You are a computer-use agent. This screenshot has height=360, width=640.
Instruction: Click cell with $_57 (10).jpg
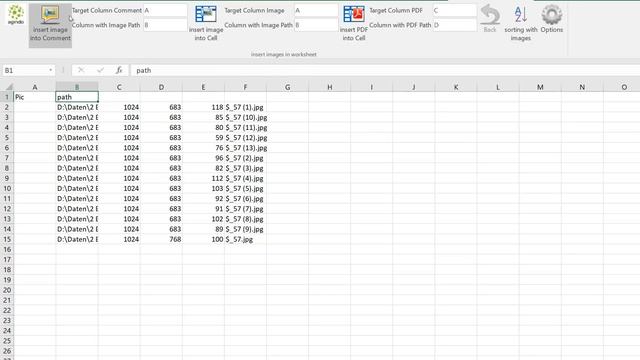pos(245,118)
